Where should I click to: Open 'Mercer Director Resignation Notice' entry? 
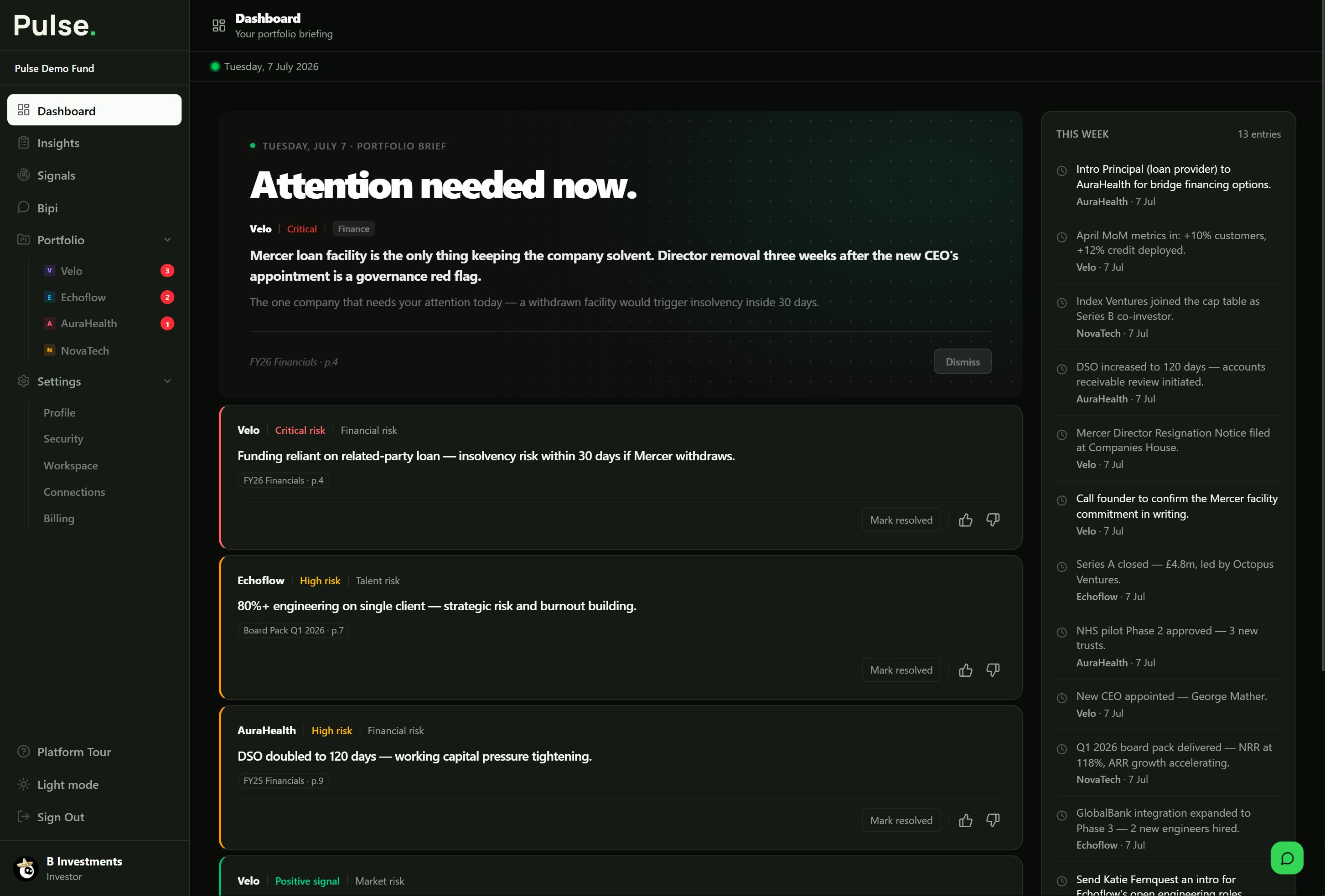(1168, 448)
